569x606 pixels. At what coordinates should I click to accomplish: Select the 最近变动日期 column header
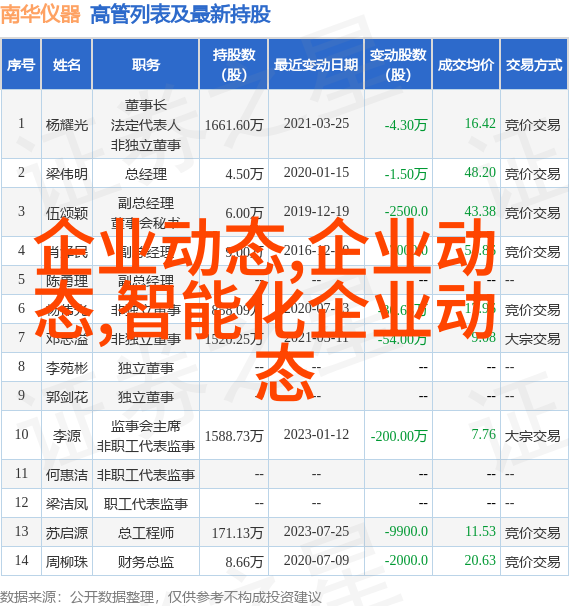click(x=316, y=64)
